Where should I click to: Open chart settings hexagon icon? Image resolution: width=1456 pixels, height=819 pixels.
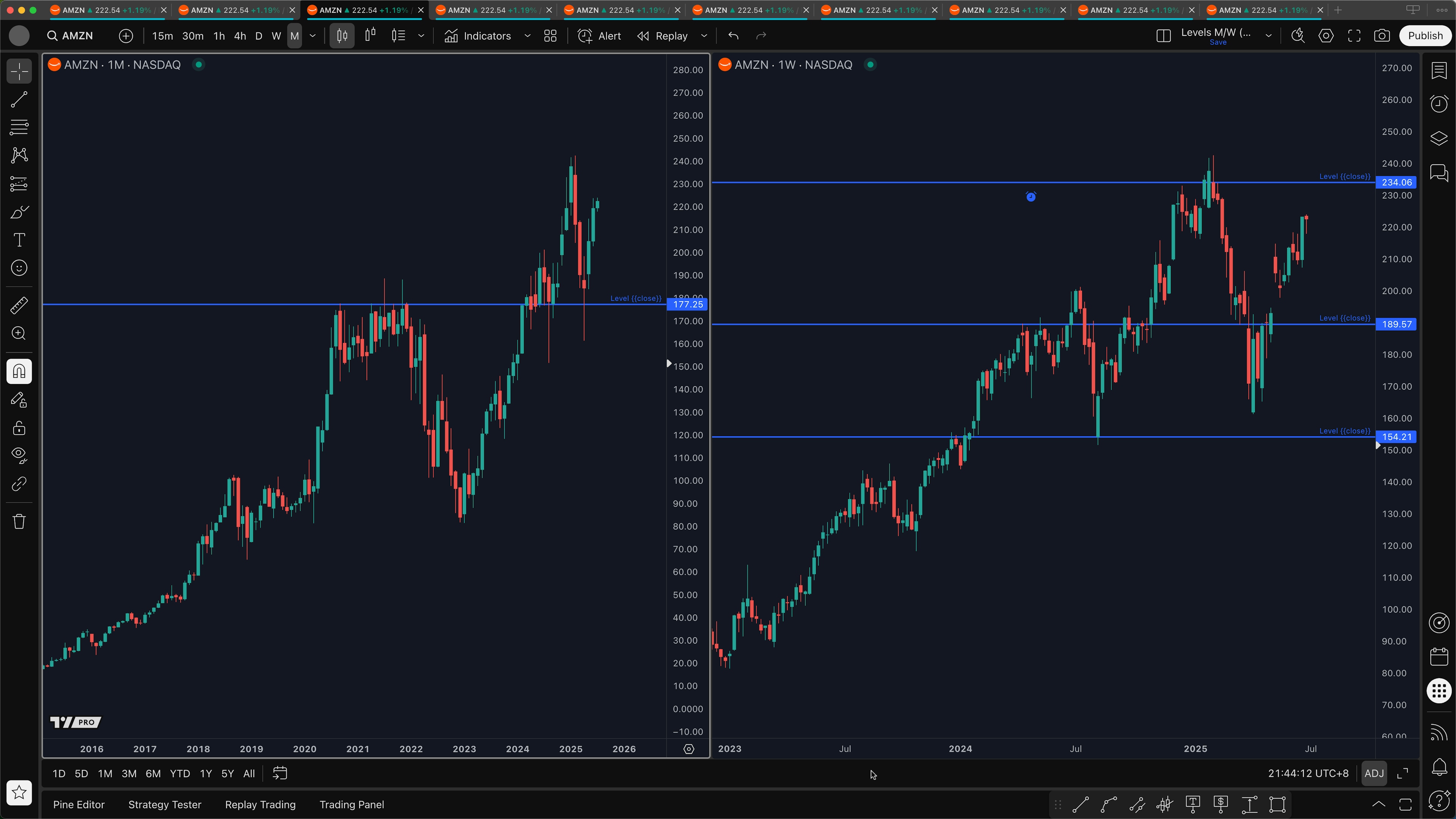(x=1326, y=36)
